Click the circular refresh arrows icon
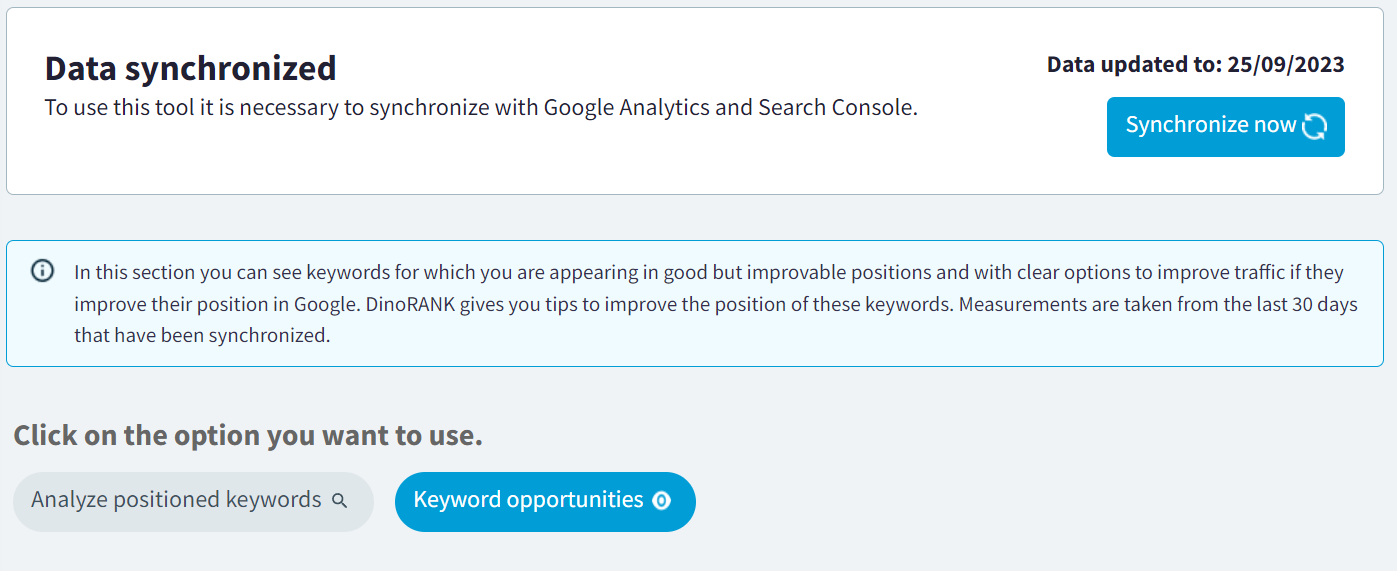 1315,126
